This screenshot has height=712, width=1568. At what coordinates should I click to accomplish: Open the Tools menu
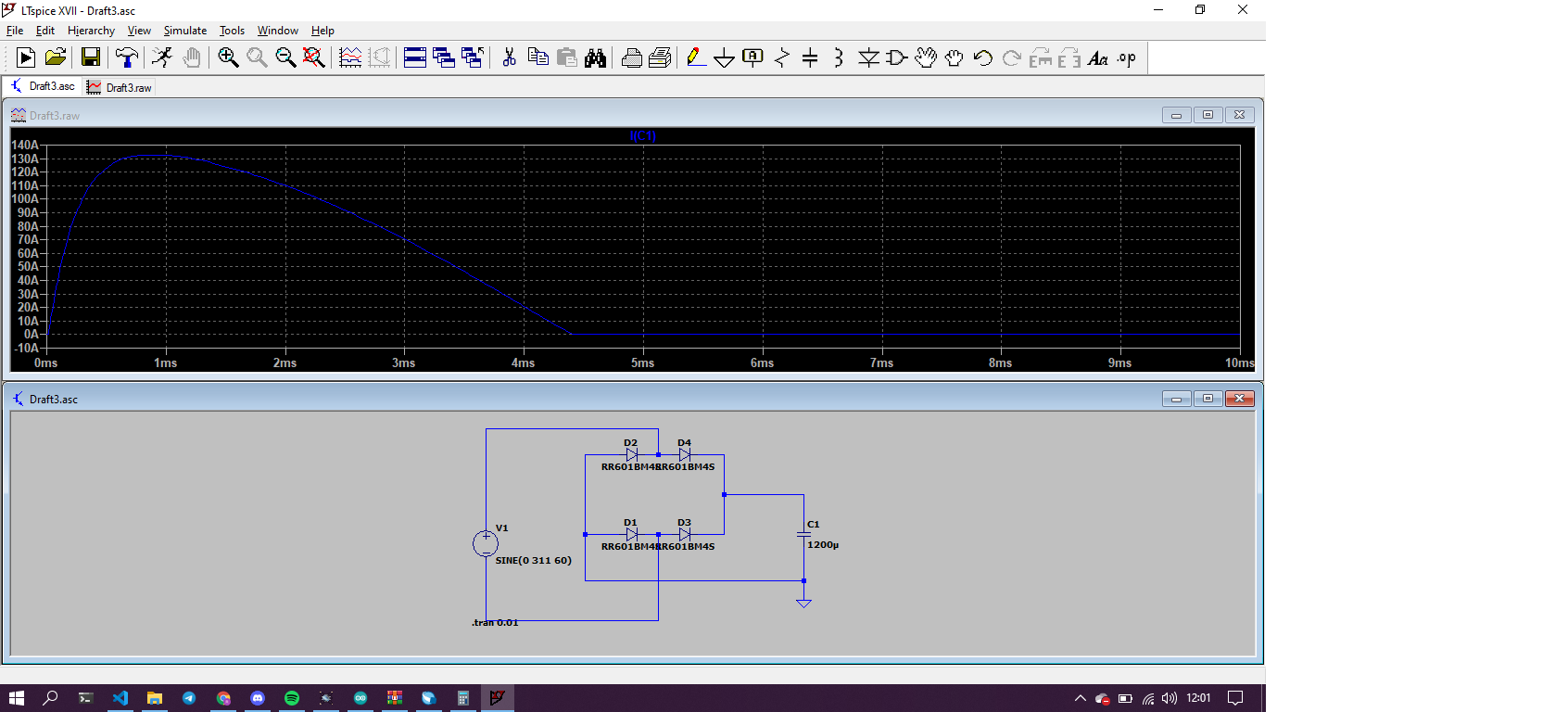click(232, 31)
